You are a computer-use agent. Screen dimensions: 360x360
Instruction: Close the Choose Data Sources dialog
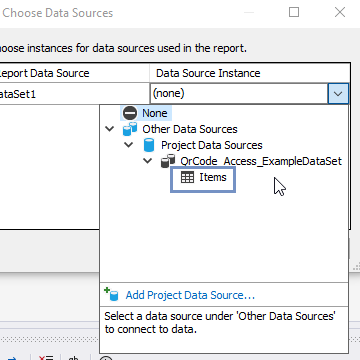(x=340, y=12)
